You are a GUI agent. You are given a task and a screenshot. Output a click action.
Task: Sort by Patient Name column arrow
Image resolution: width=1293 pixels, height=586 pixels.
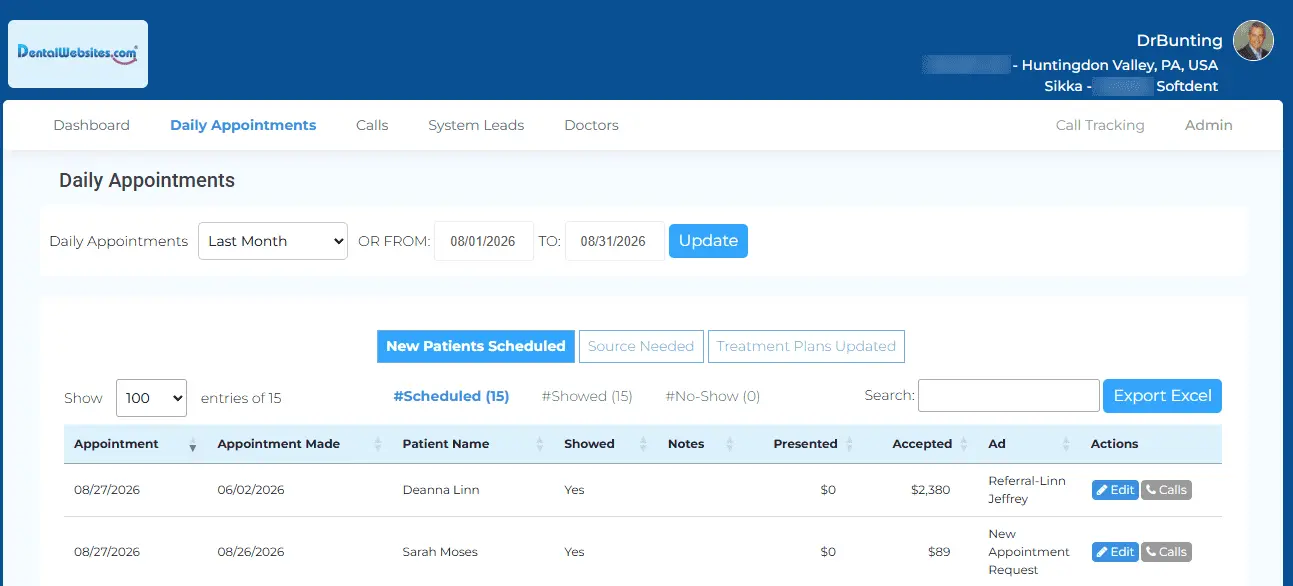[x=540, y=444]
